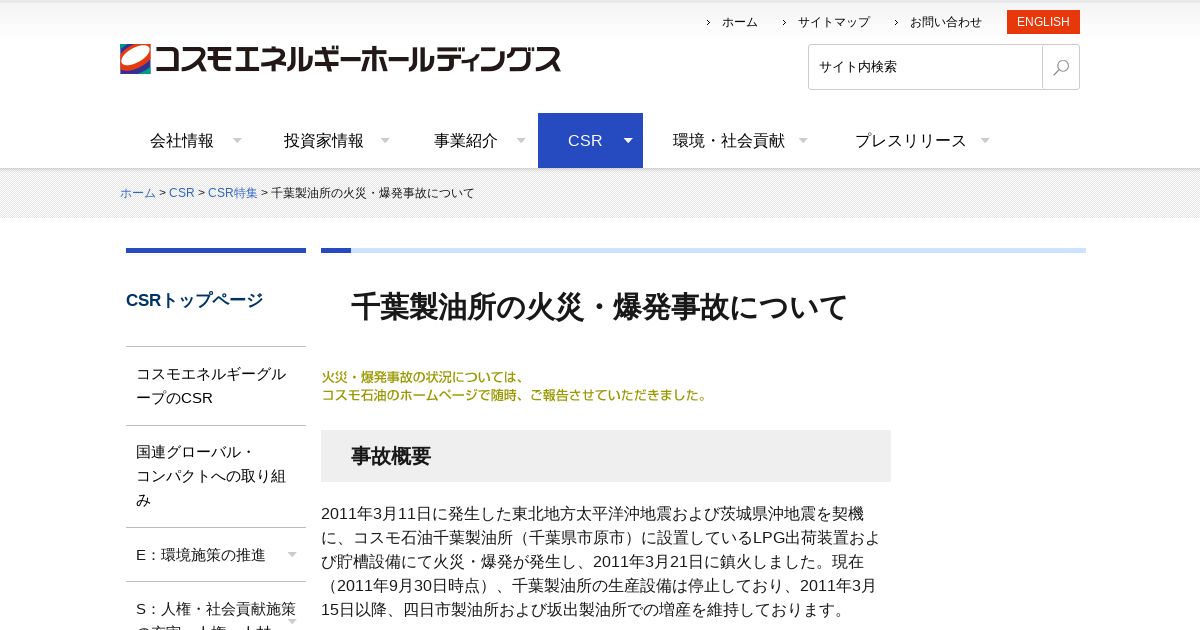Click the breadcrumb text 千葉製油所の火災・爆発事故について
1200x630 pixels.
373,193
